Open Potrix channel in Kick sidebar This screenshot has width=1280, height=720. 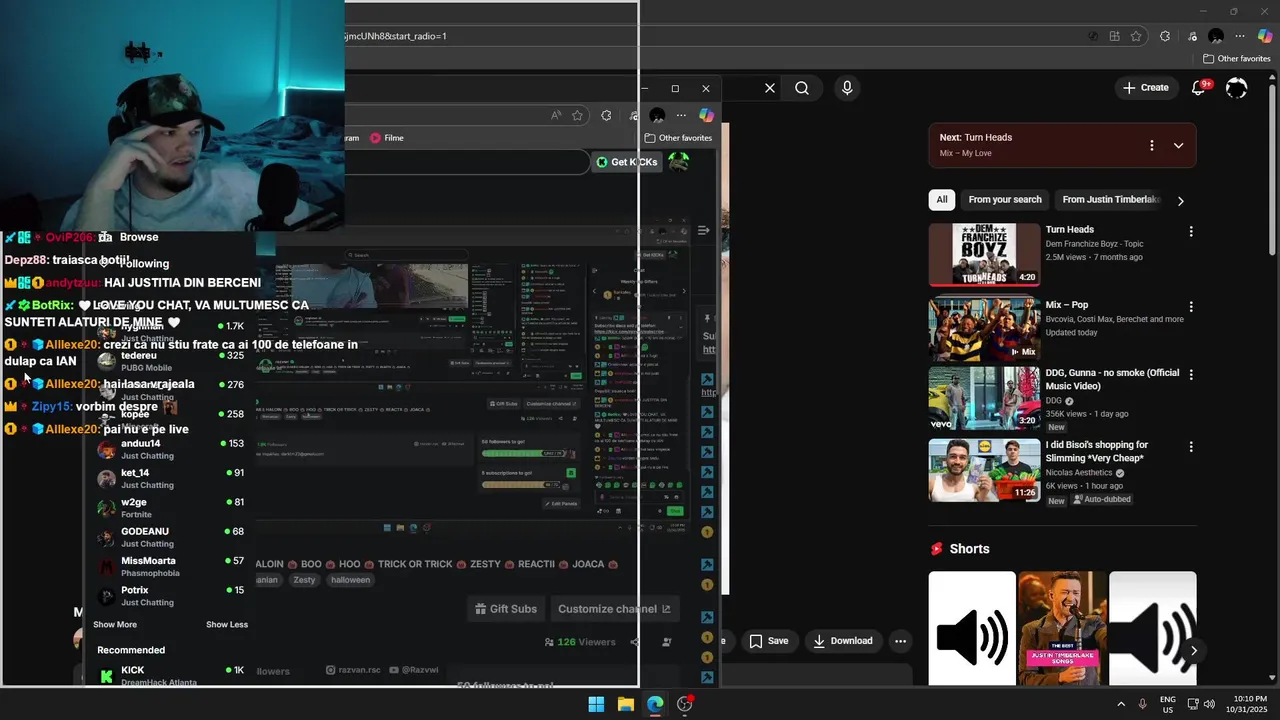pos(170,596)
